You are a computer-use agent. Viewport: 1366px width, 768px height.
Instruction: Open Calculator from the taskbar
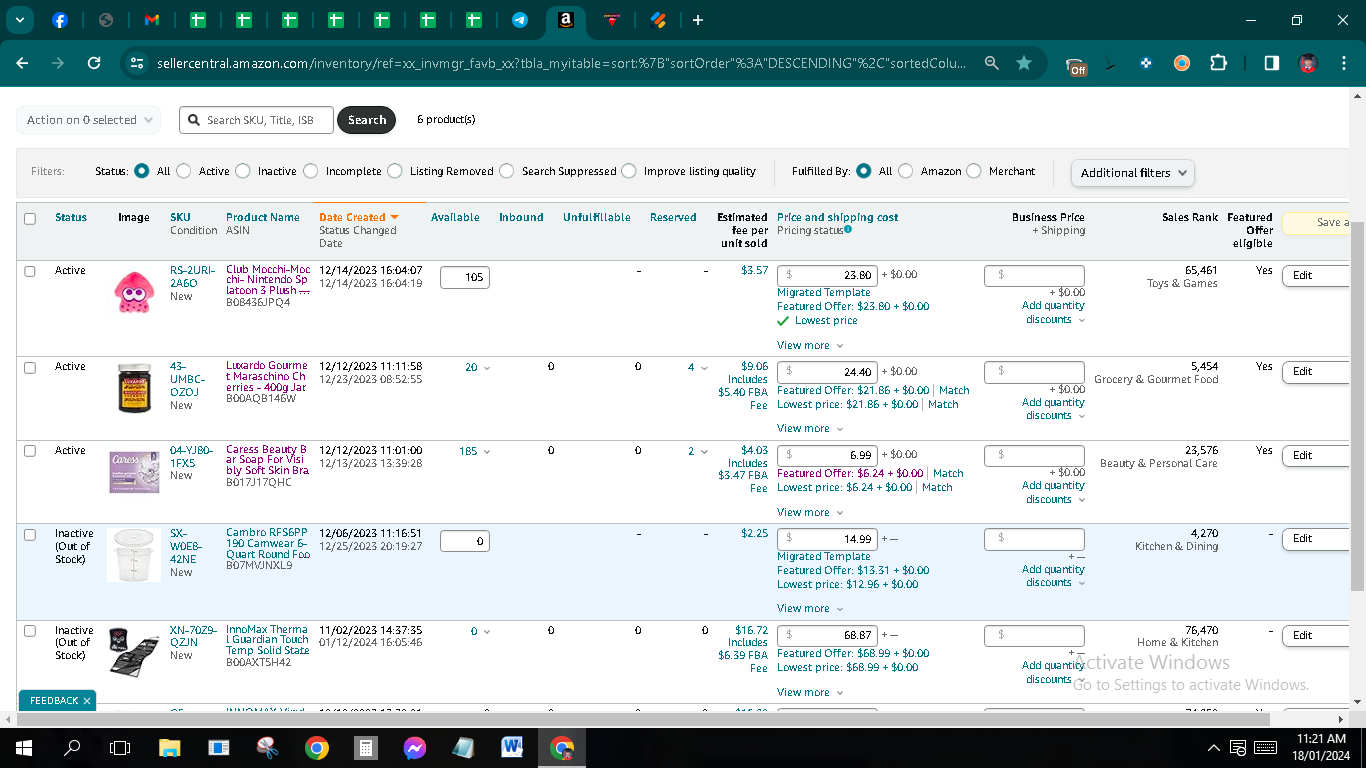366,747
